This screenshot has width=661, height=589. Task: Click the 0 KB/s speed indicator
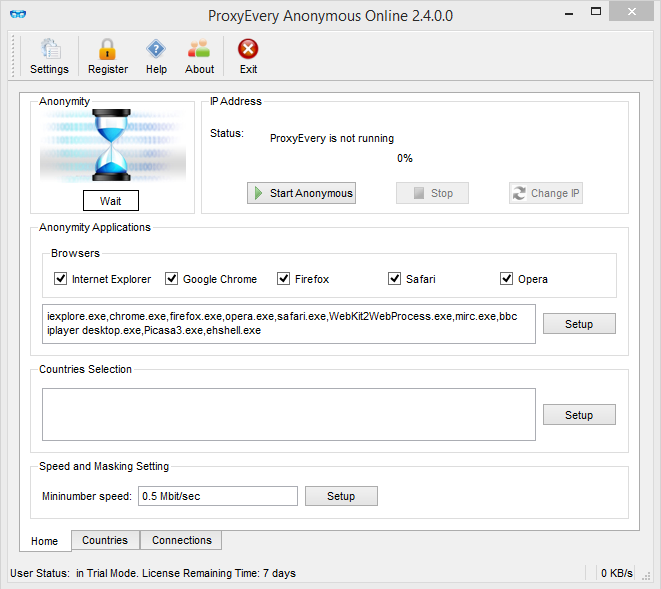[x=616, y=573]
